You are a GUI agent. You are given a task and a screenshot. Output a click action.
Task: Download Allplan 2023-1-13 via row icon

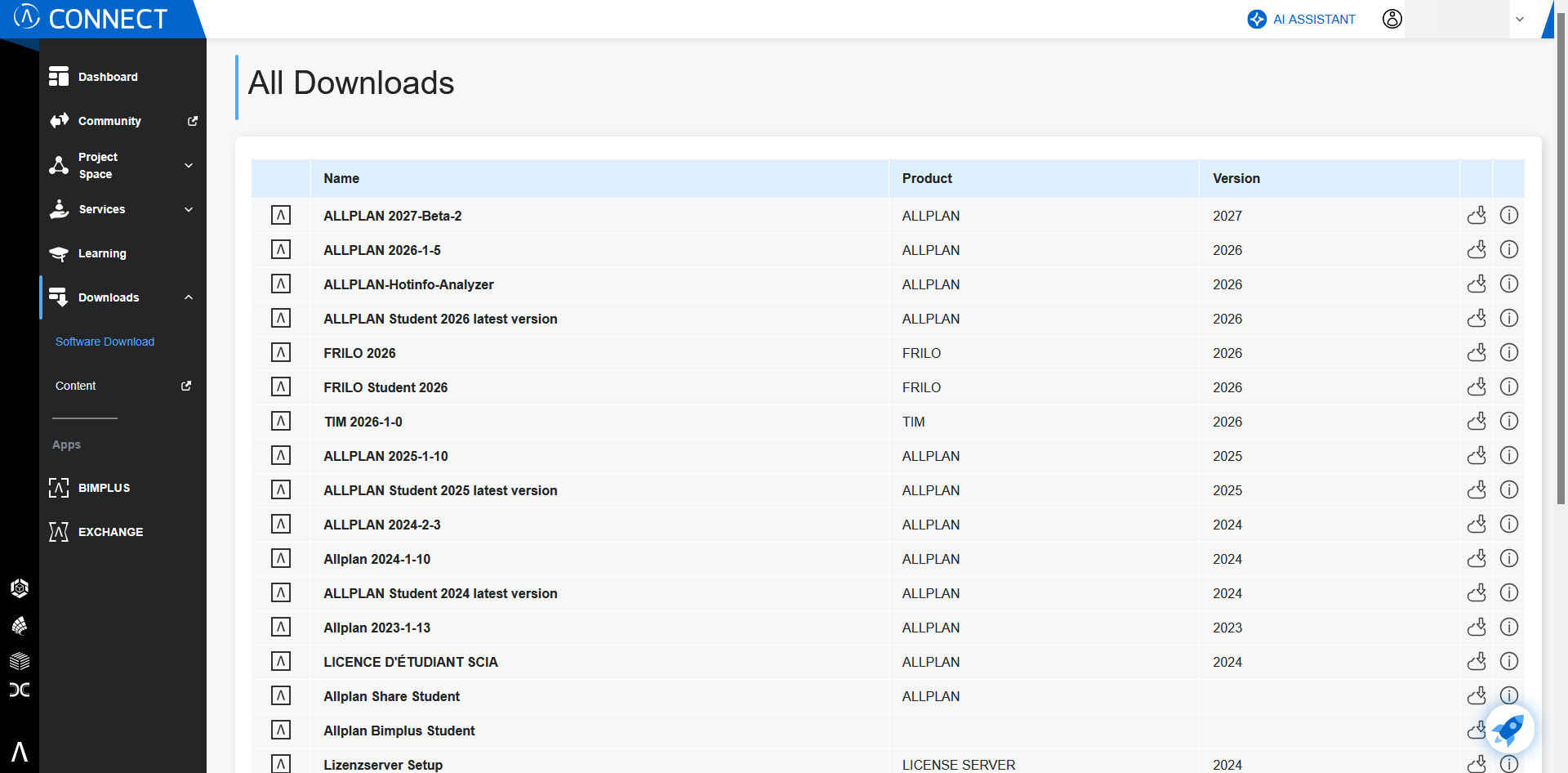[x=1477, y=628]
